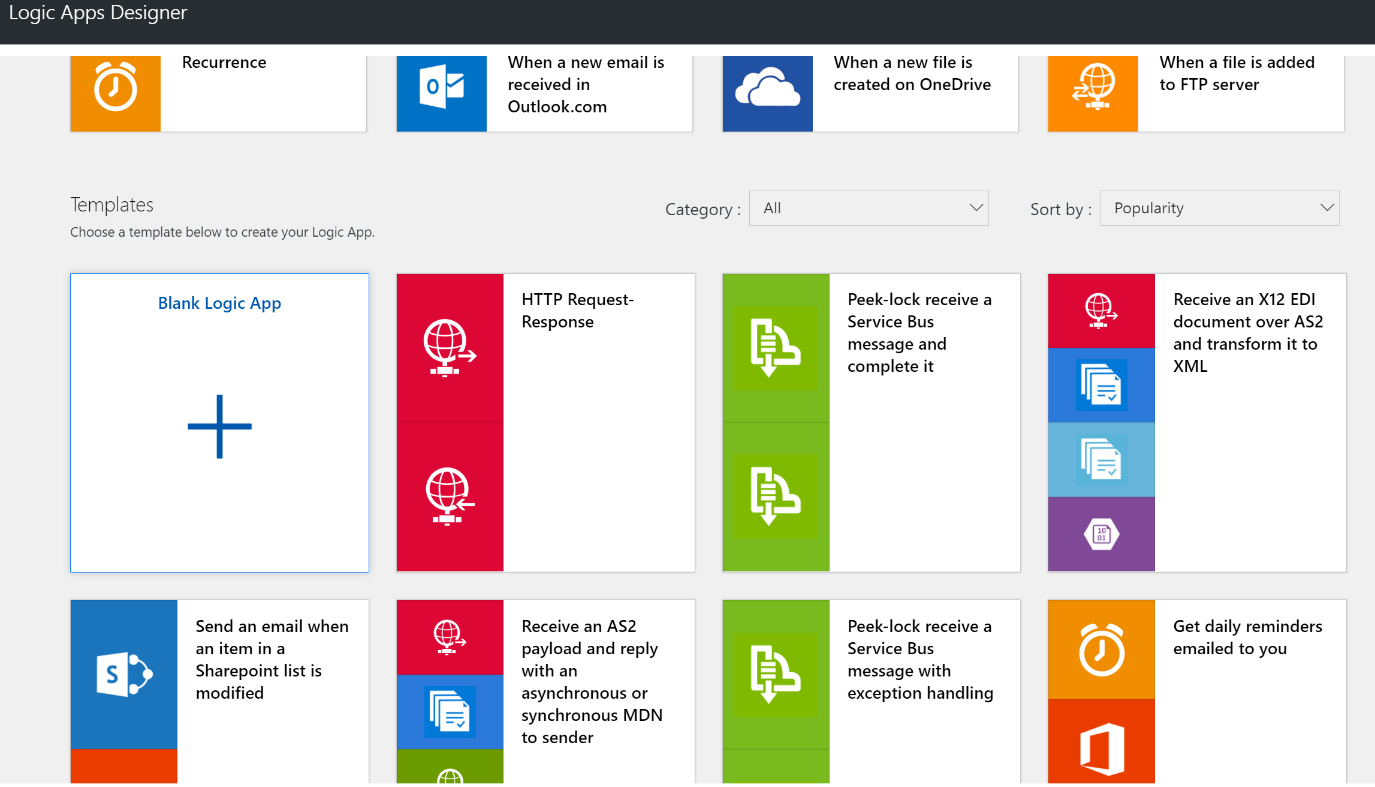Click the Recurrence alarm clock icon
This screenshot has width=1375, height=787.
pos(115,89)
